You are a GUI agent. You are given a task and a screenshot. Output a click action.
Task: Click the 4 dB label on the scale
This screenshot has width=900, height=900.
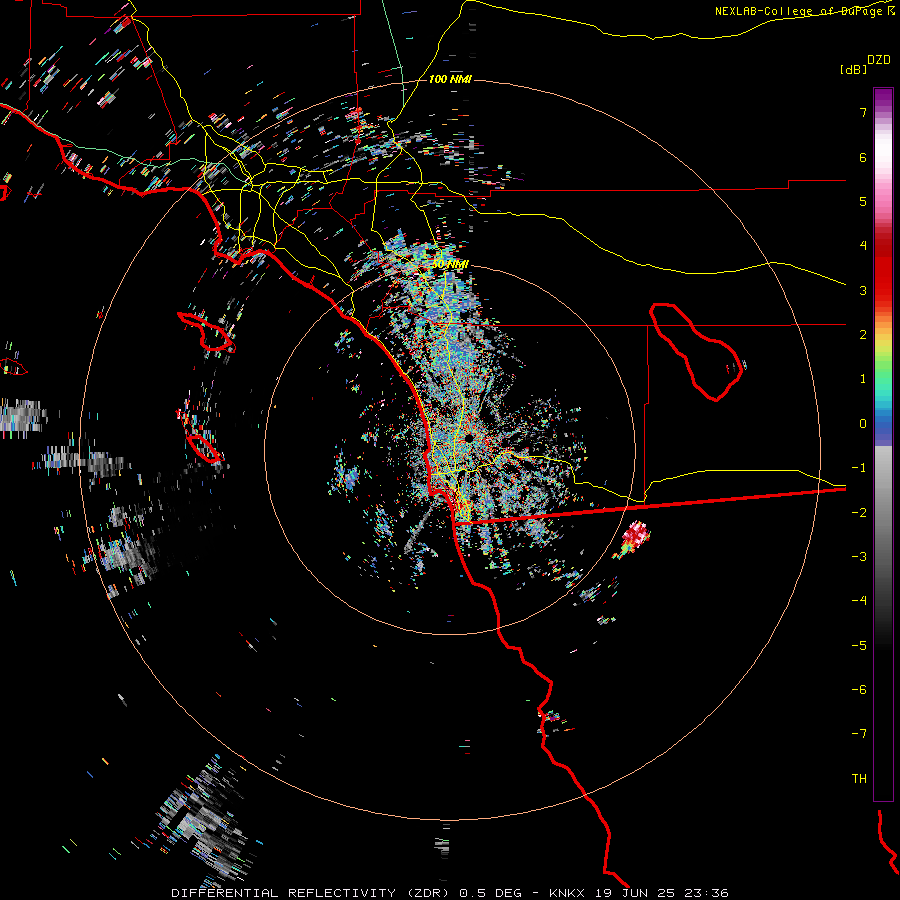pyautogui.click(x=863, y=246)
